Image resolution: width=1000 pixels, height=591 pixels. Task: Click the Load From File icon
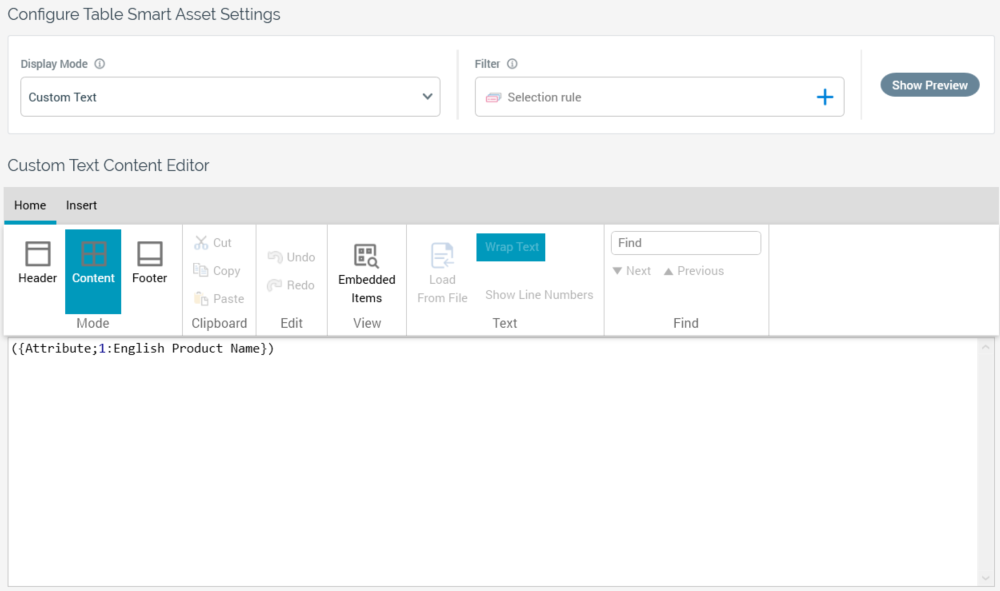click(442, 256)
